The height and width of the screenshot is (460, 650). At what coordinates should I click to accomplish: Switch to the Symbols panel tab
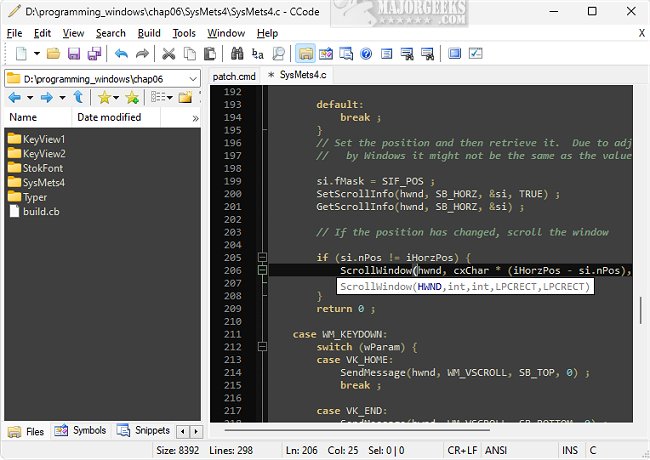pyautogui.click(x=81, y=431)
